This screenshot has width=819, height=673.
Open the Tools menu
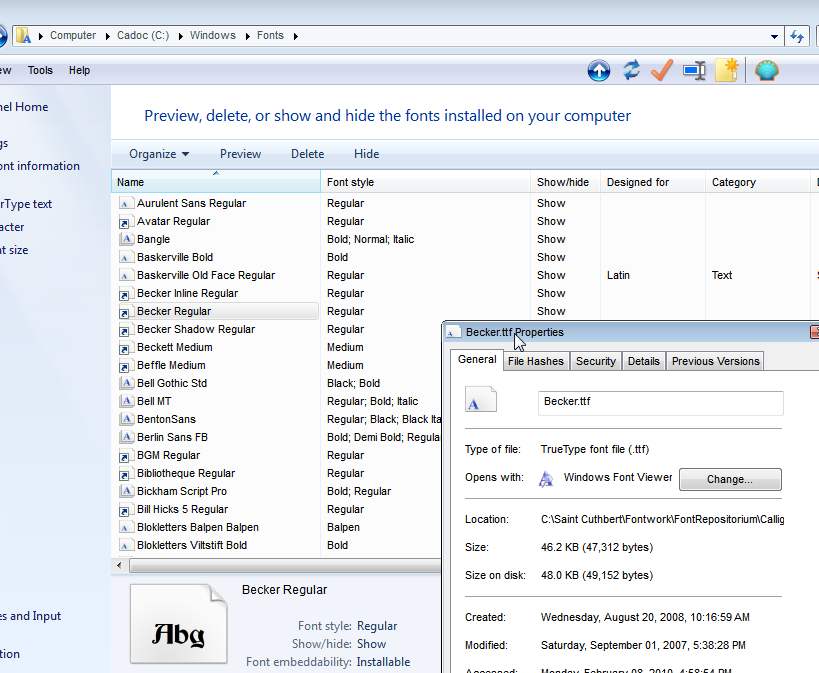(x=40, y=70)
